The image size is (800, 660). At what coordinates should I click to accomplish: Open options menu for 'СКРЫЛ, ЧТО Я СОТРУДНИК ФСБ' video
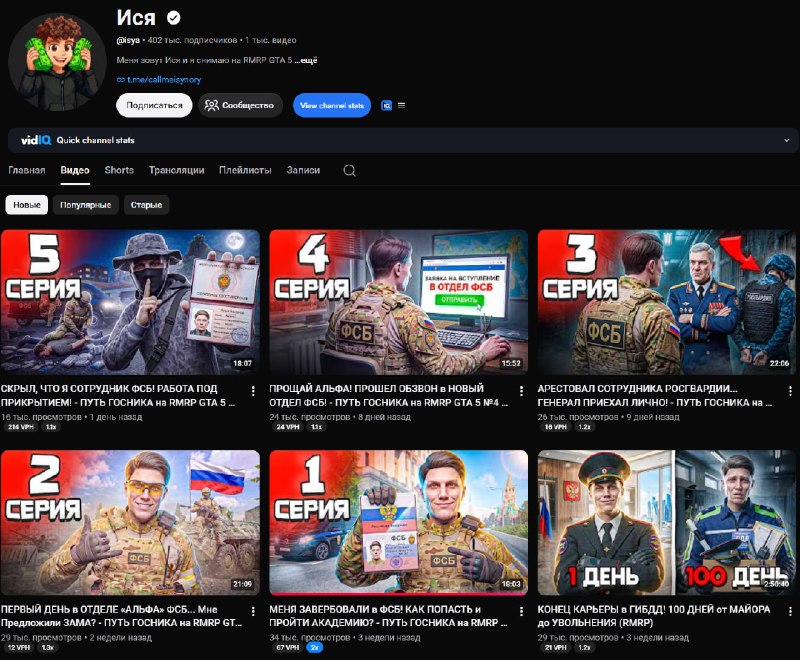click(253, 391)
